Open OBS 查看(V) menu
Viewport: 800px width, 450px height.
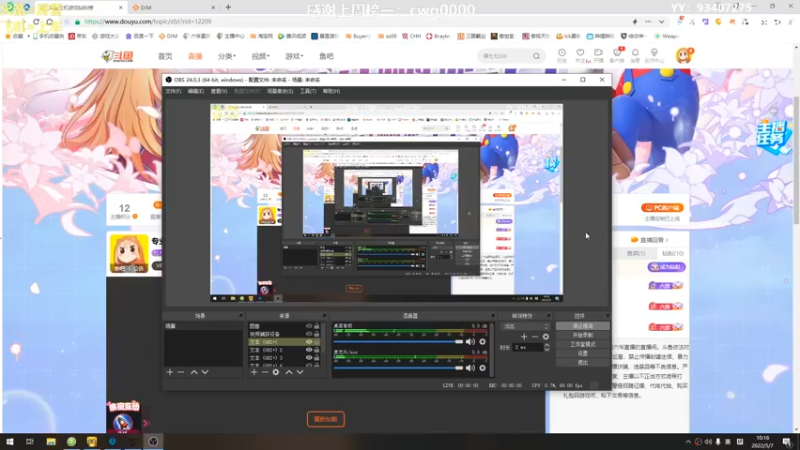click(x=219, y=91)
